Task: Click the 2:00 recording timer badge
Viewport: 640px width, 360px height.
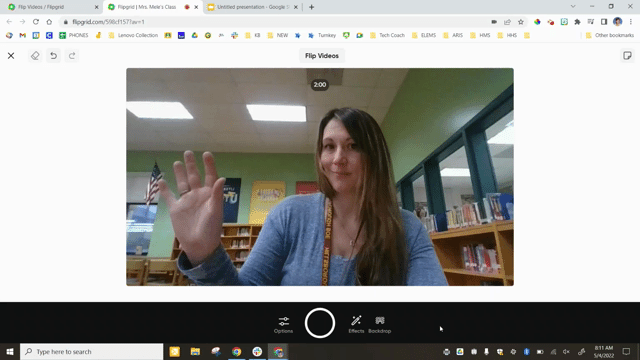Action: click(320, 84)
